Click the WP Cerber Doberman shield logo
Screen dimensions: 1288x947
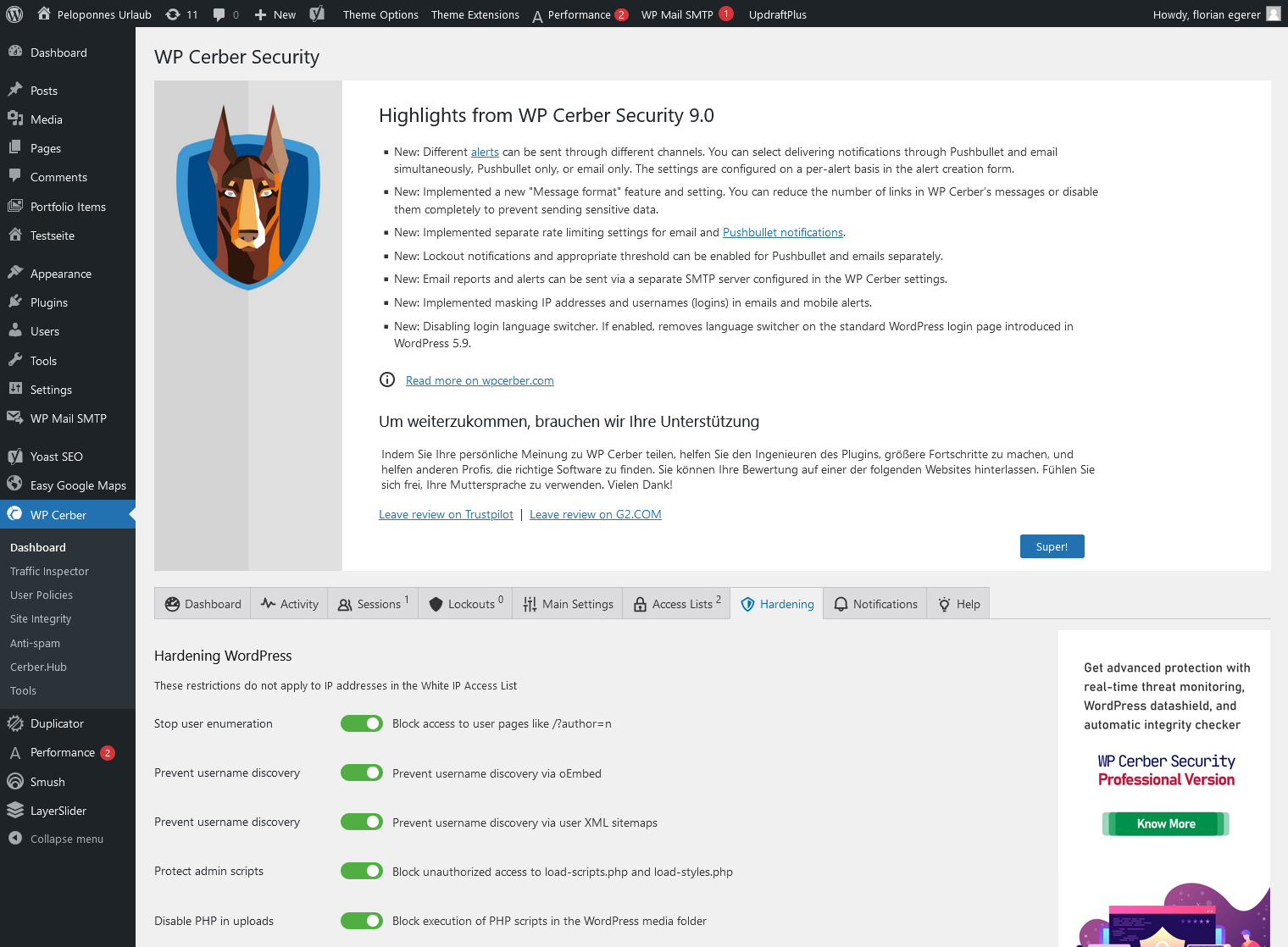(x=248, y=197)
